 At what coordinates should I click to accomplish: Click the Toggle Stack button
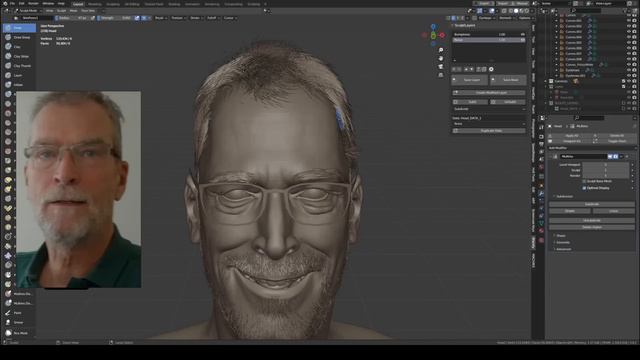[x=616, y=141]
